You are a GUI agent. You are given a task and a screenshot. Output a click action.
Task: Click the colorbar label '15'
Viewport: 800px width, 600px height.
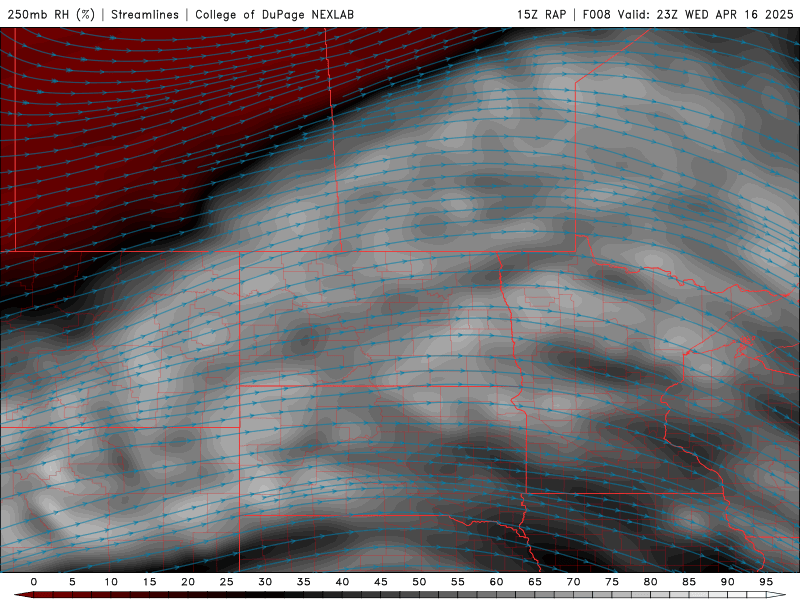149,582
